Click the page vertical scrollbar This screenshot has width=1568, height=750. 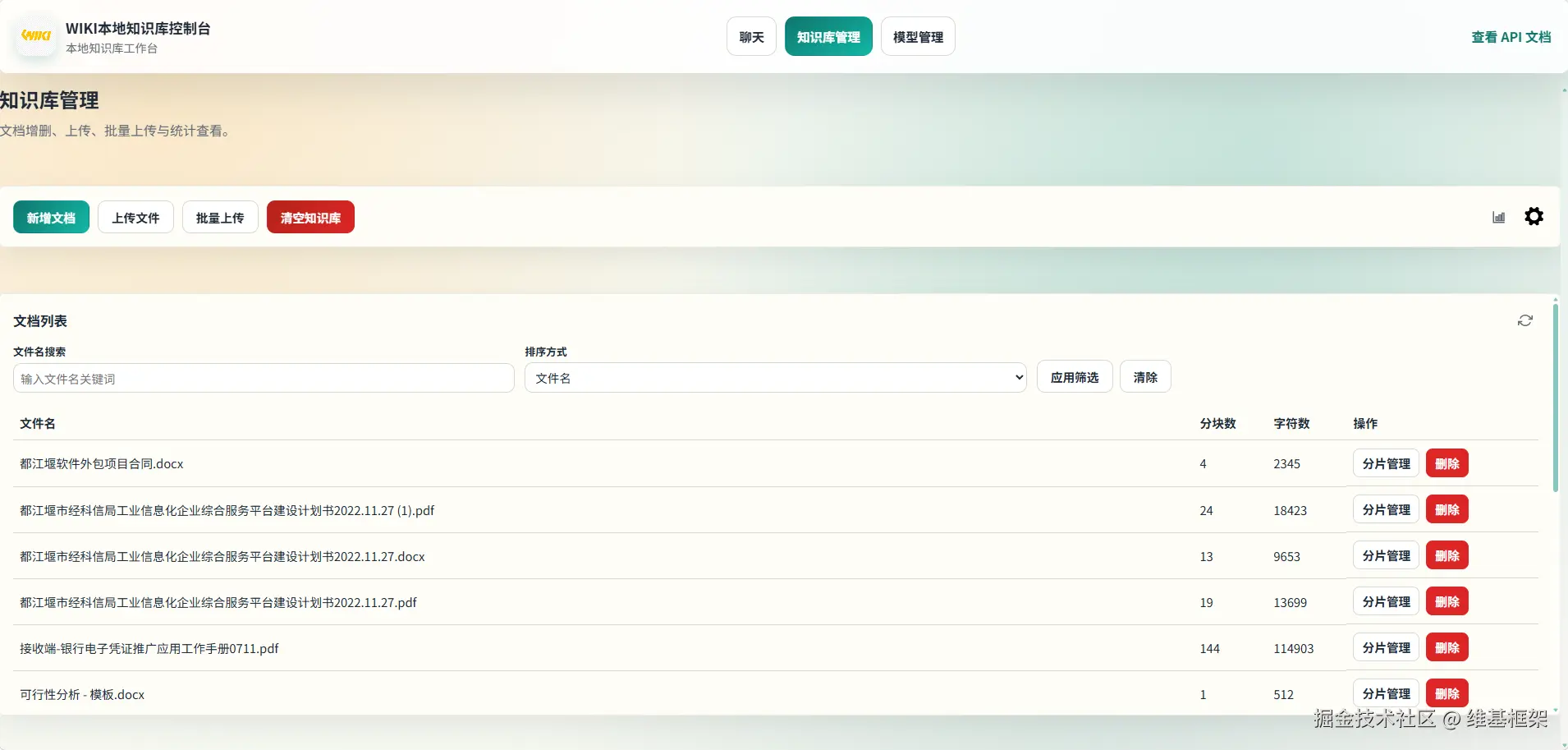coord(1555,398)
